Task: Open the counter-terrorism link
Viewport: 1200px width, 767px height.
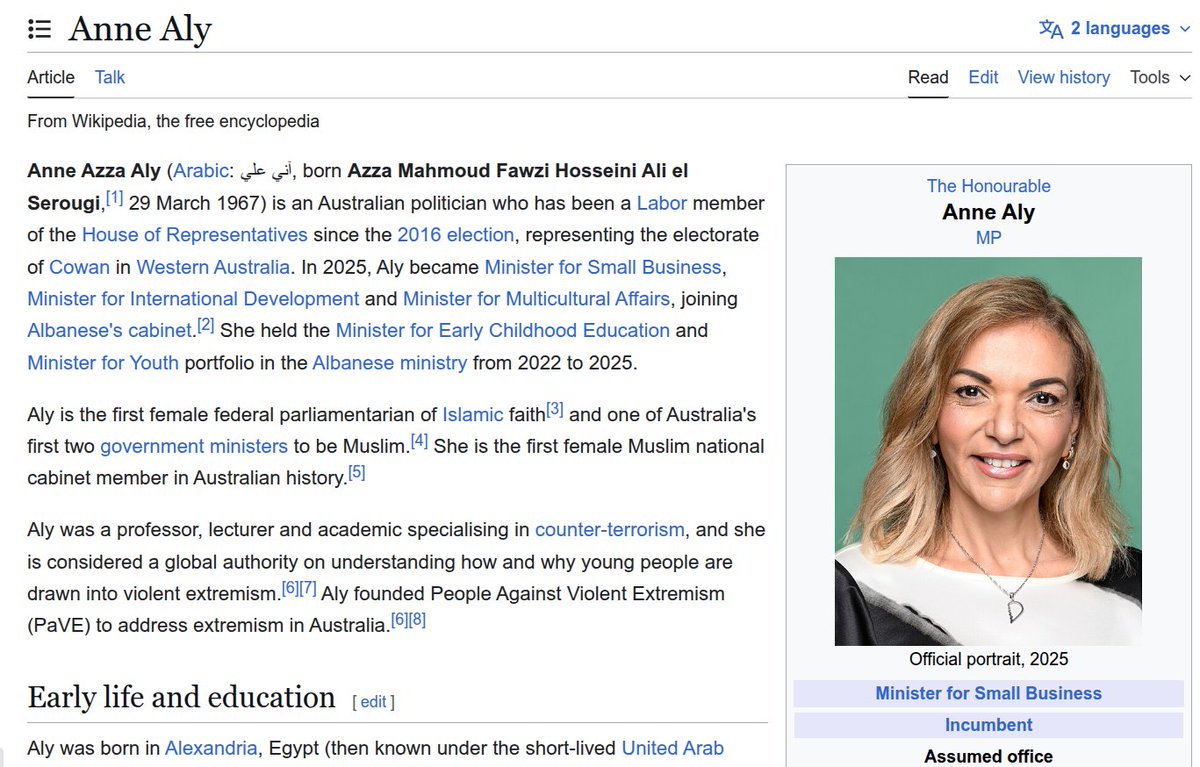Action: (x=610, y=530)
